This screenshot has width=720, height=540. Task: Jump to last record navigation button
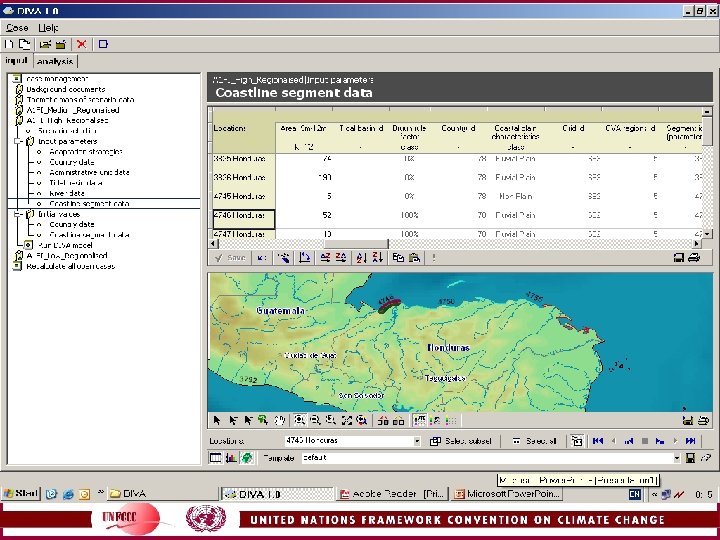tap(690, 440)
